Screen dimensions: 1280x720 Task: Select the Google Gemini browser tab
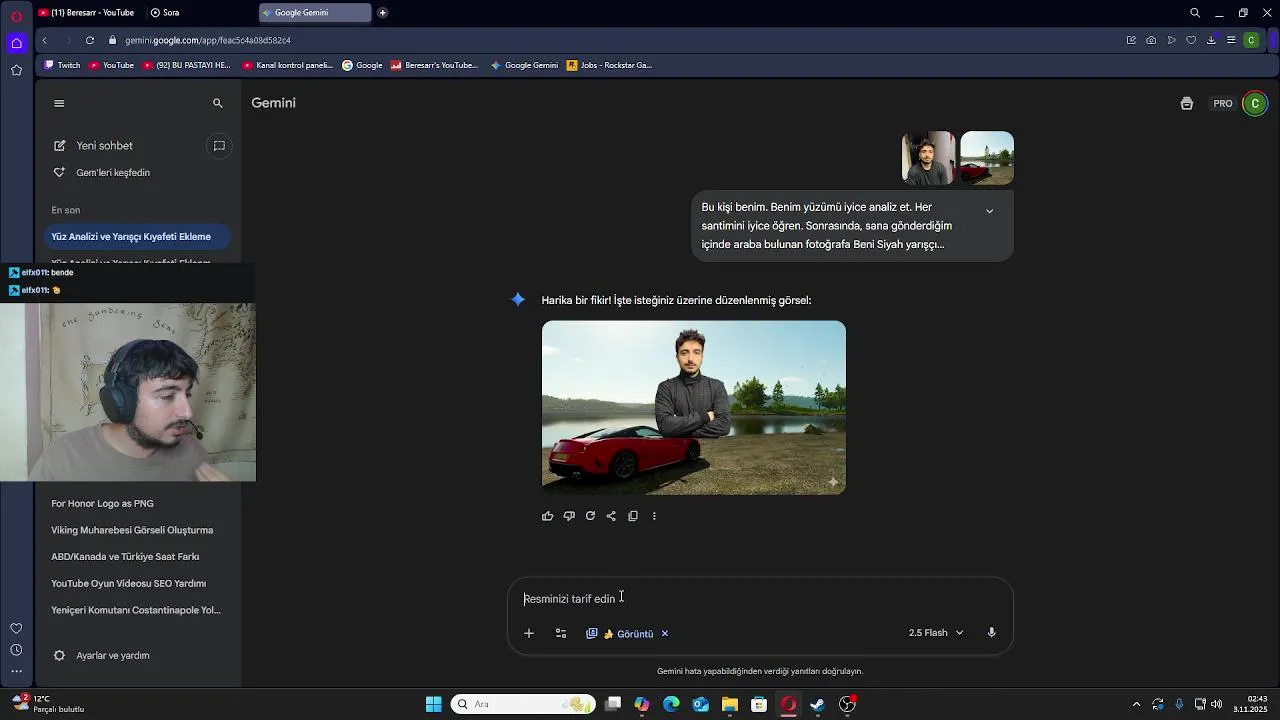314,13
